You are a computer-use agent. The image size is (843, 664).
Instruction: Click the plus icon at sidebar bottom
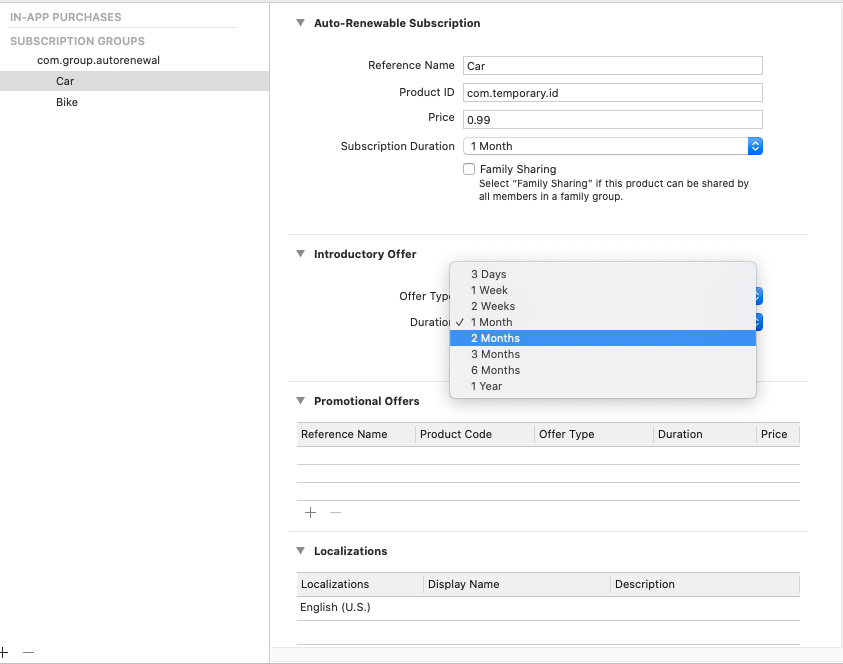4,652
